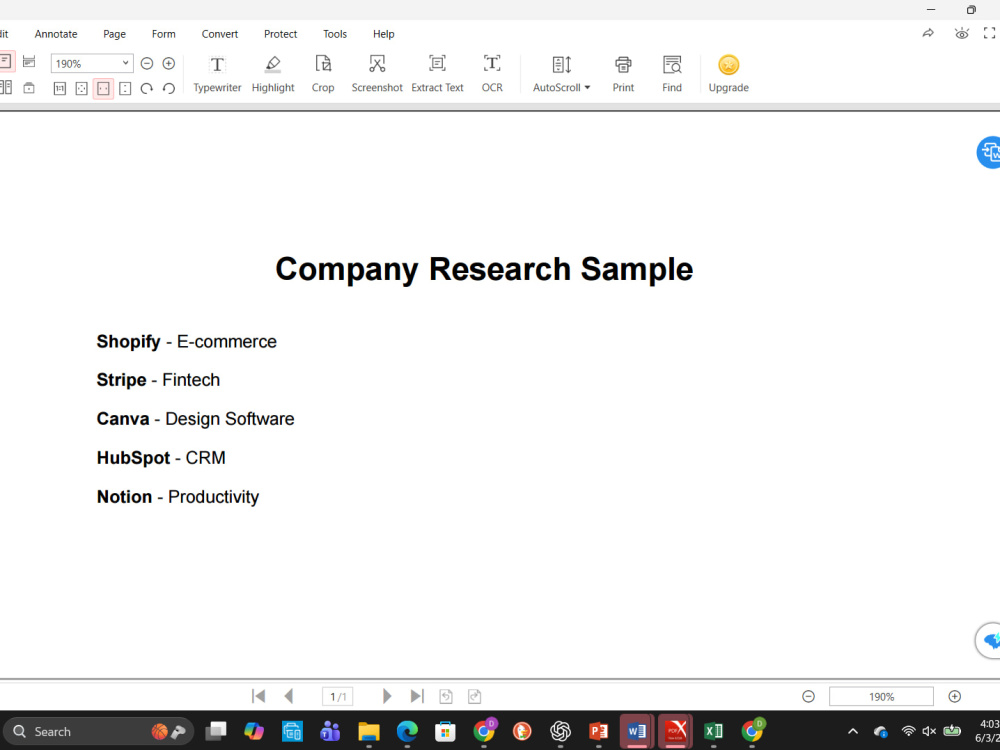Launch Microsoft Edge from taskbar
Screen dimensions: 1000x750
[x=407, y=731]
